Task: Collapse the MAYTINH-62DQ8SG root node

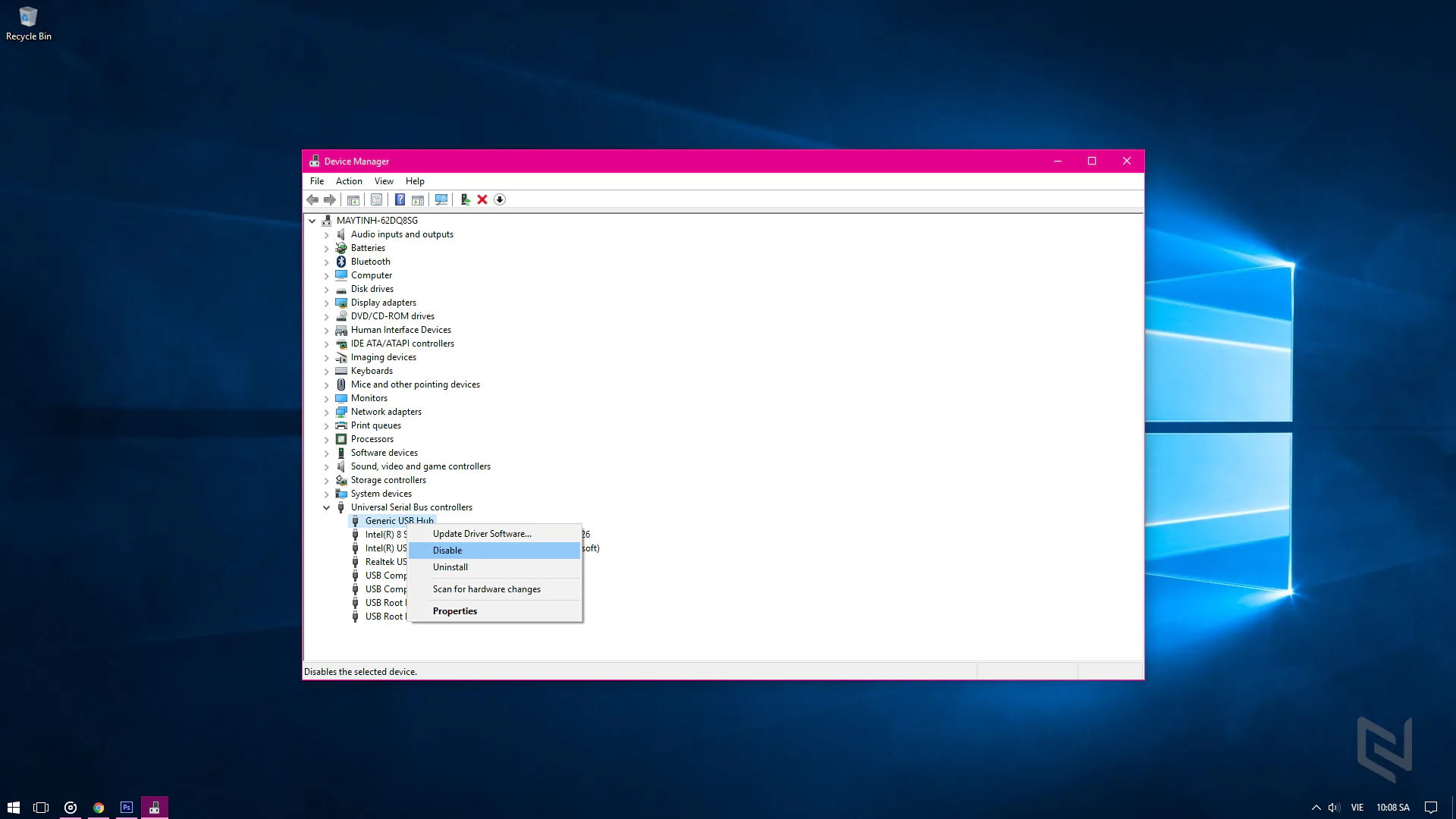Action: click(312, 221)
